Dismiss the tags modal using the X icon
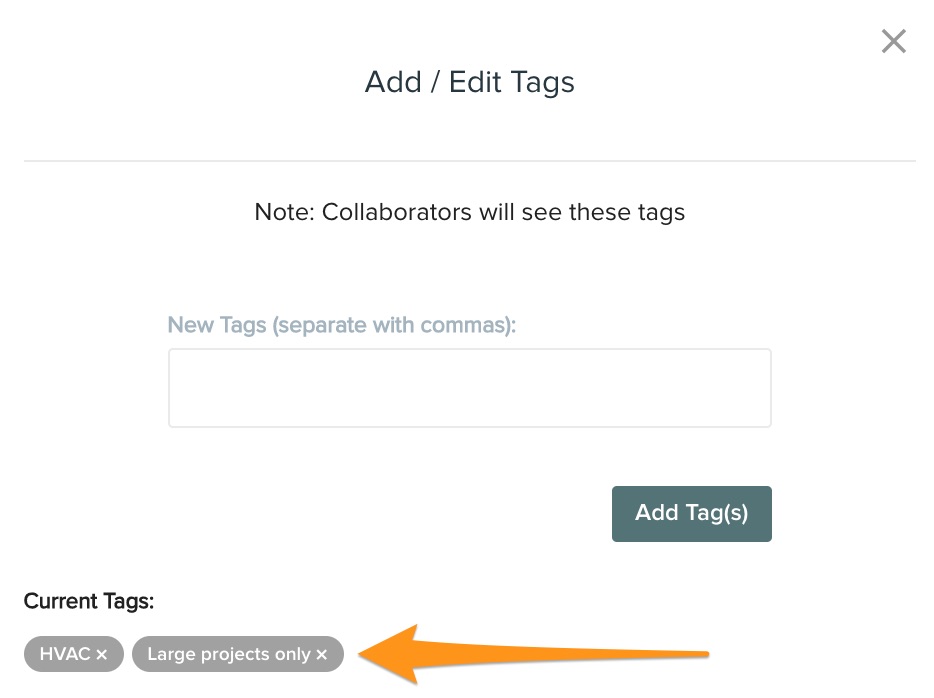Screen dimensions: 934x698 pos(893,41)
